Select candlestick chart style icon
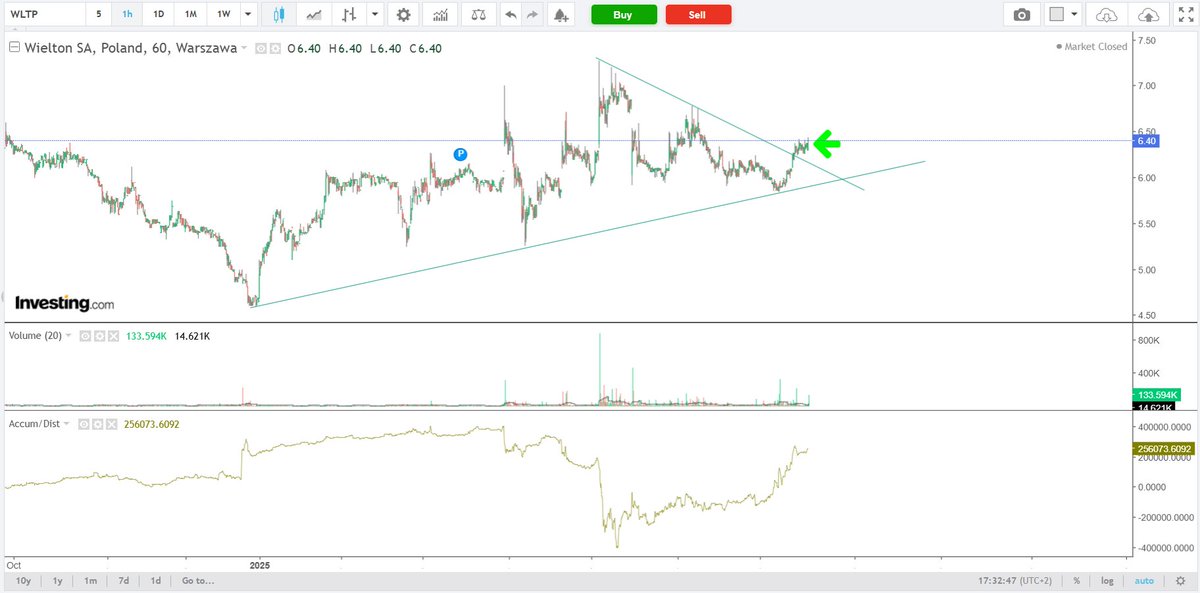 279,15
